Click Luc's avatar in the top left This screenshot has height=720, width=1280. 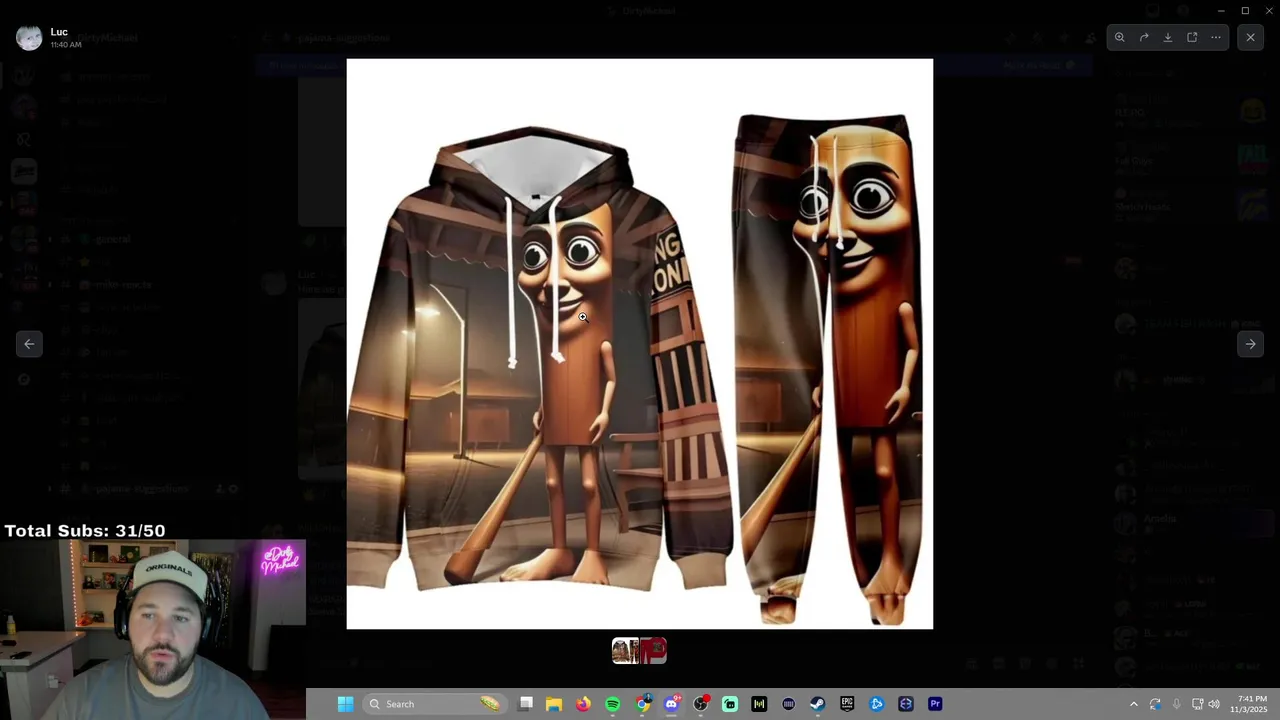pyautogui.click(x=29, y=38)
